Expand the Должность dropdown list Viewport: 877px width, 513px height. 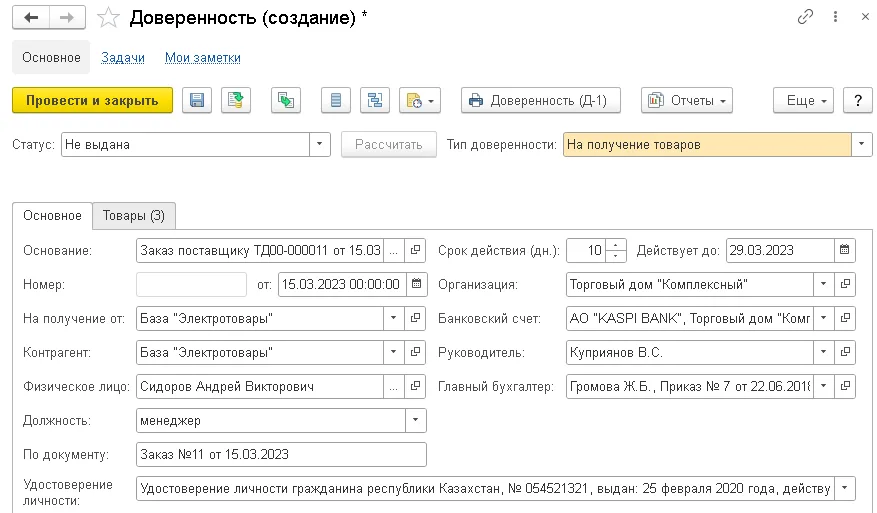415,420
